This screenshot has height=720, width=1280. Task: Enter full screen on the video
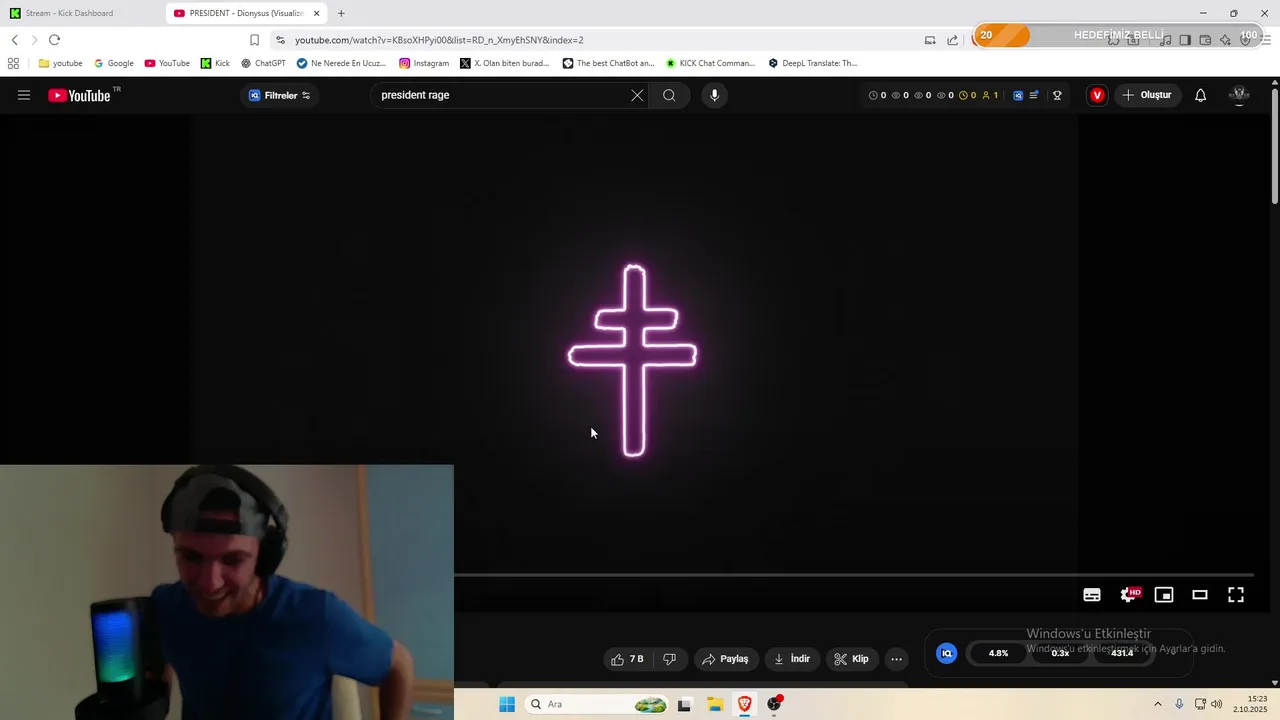coord(1236,595)
